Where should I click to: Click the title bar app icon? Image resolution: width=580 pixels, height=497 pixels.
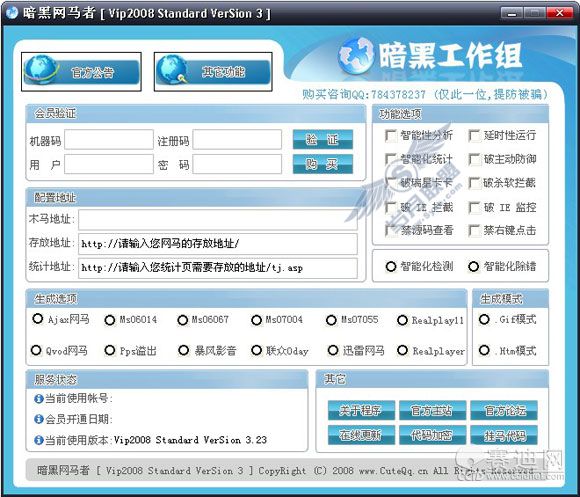[x=12, y=13]
